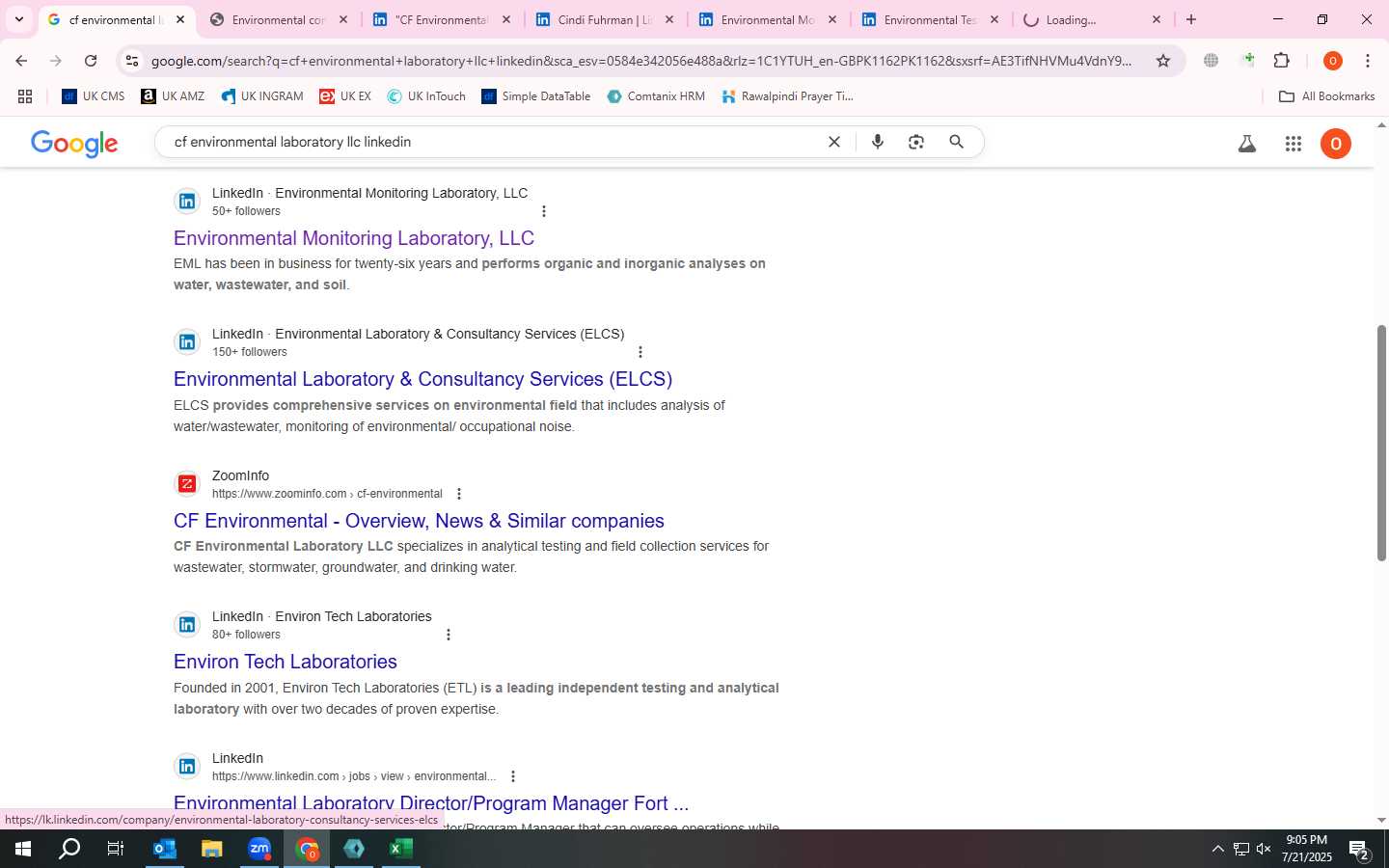1389x868 pixels.
Task: Open options for ELCS search result
Action: pos(640,352)
